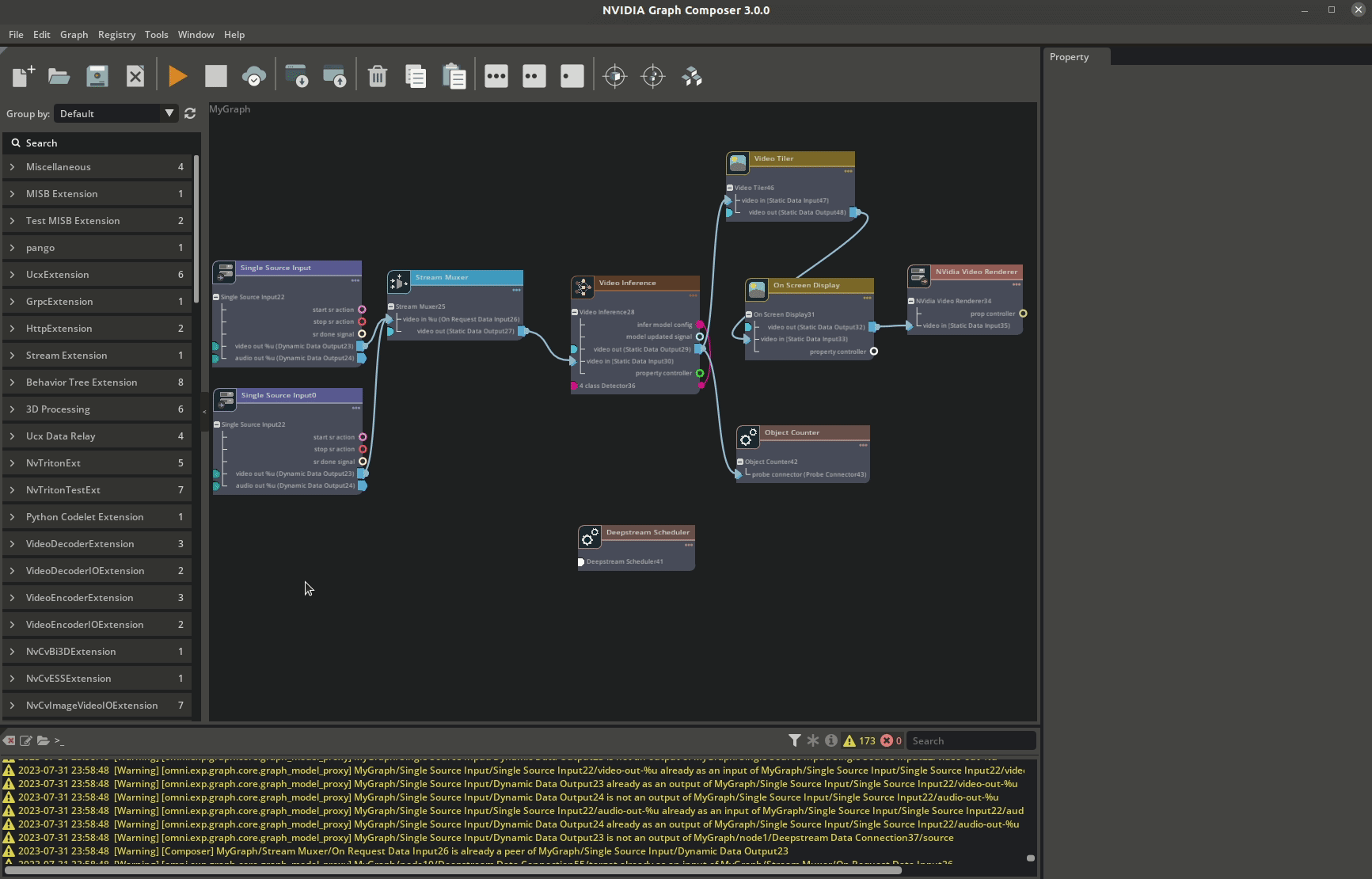The height and width of the screenshot is (879, 1372).
Task: Click the extensions Search field
Action: [101, 143]
